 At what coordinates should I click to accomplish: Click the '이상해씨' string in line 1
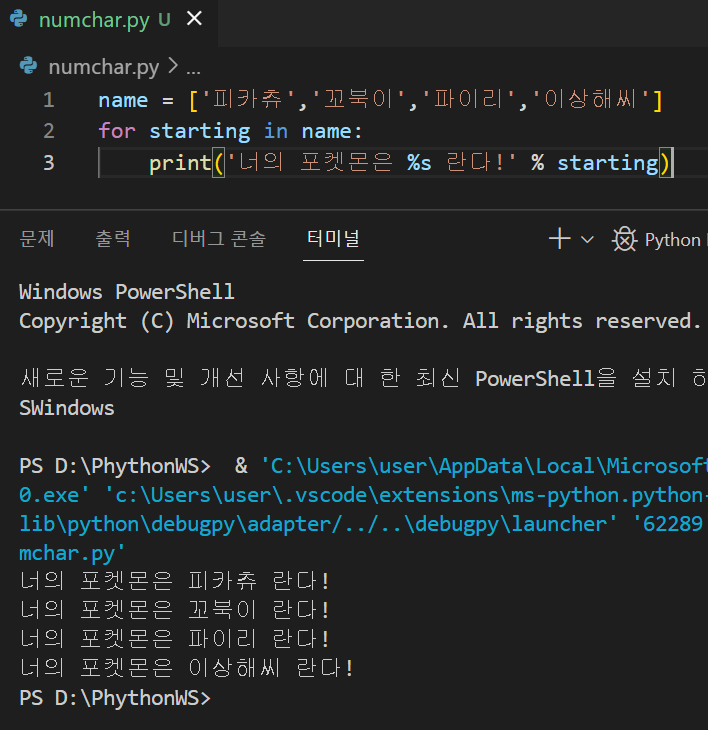point(590,100)
